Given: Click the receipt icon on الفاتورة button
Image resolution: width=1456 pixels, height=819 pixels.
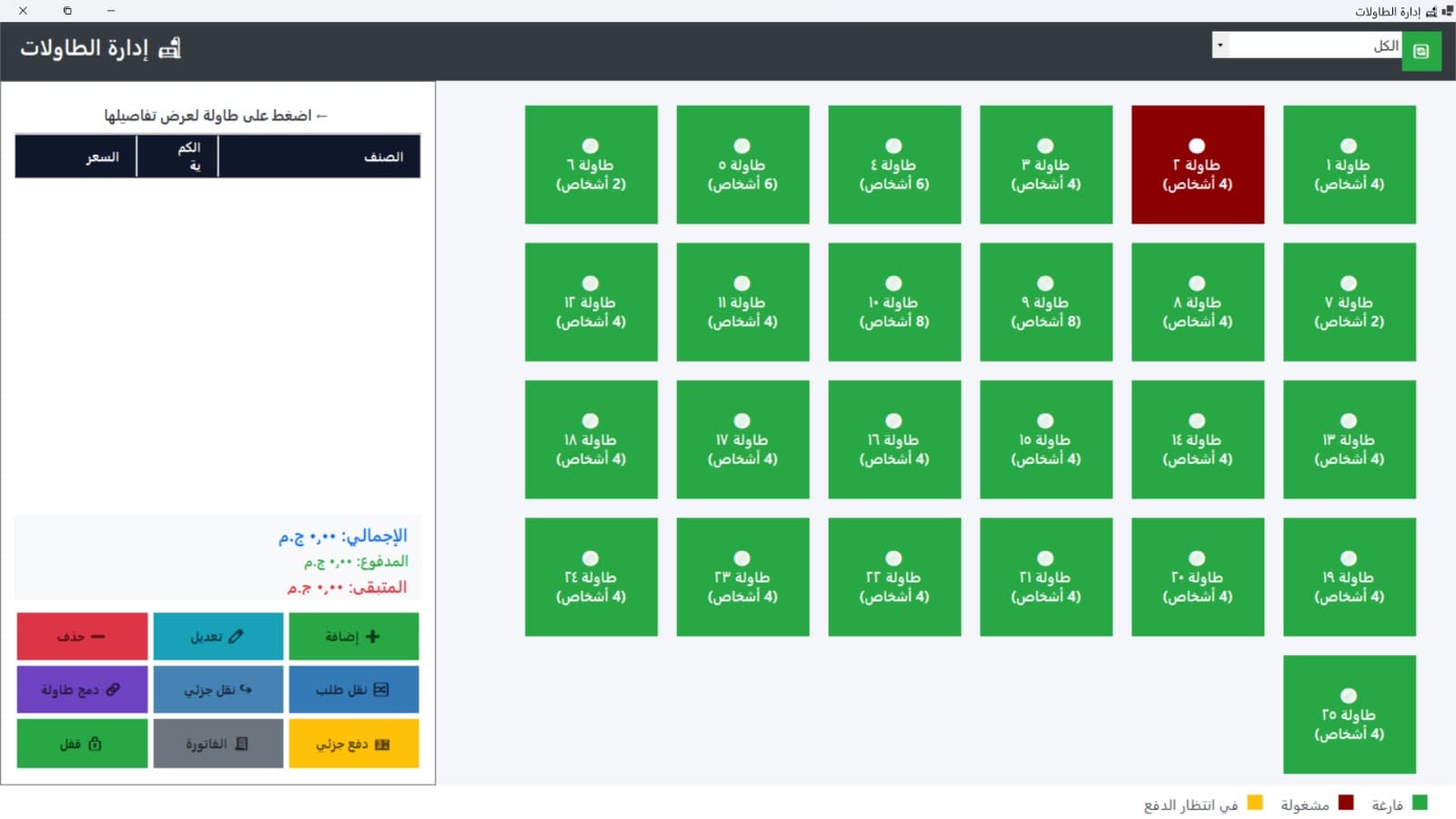Looking at the screenshot, I should coord(241,743).
